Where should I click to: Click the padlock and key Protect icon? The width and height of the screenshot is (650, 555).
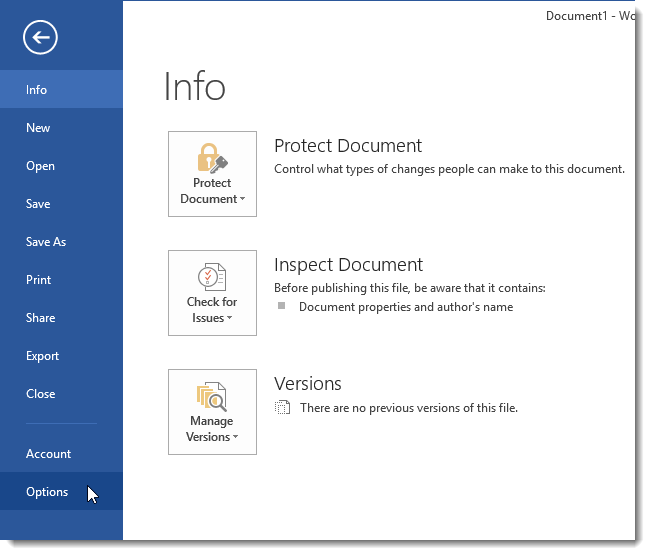[212, 158]
